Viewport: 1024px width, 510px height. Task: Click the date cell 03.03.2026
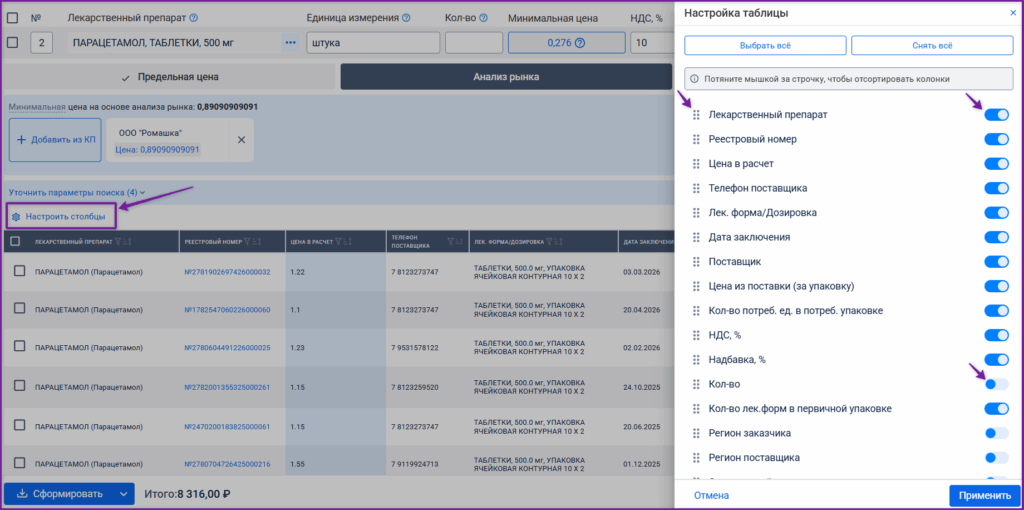pyautogui.click(x=642, y=271)
